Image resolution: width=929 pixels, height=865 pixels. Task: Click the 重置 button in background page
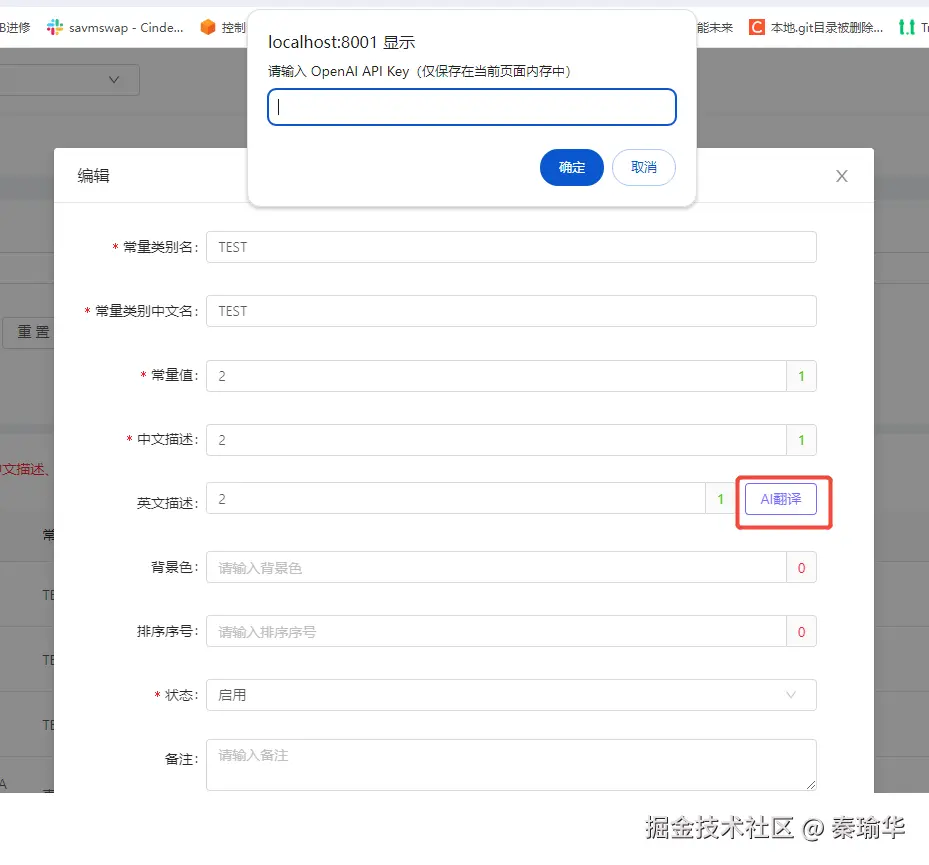[28, 332]
